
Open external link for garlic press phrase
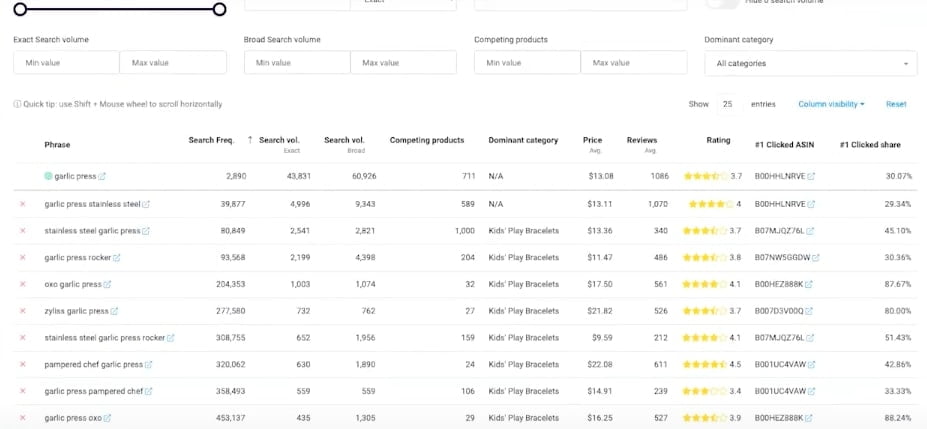[x=102, y=176]
